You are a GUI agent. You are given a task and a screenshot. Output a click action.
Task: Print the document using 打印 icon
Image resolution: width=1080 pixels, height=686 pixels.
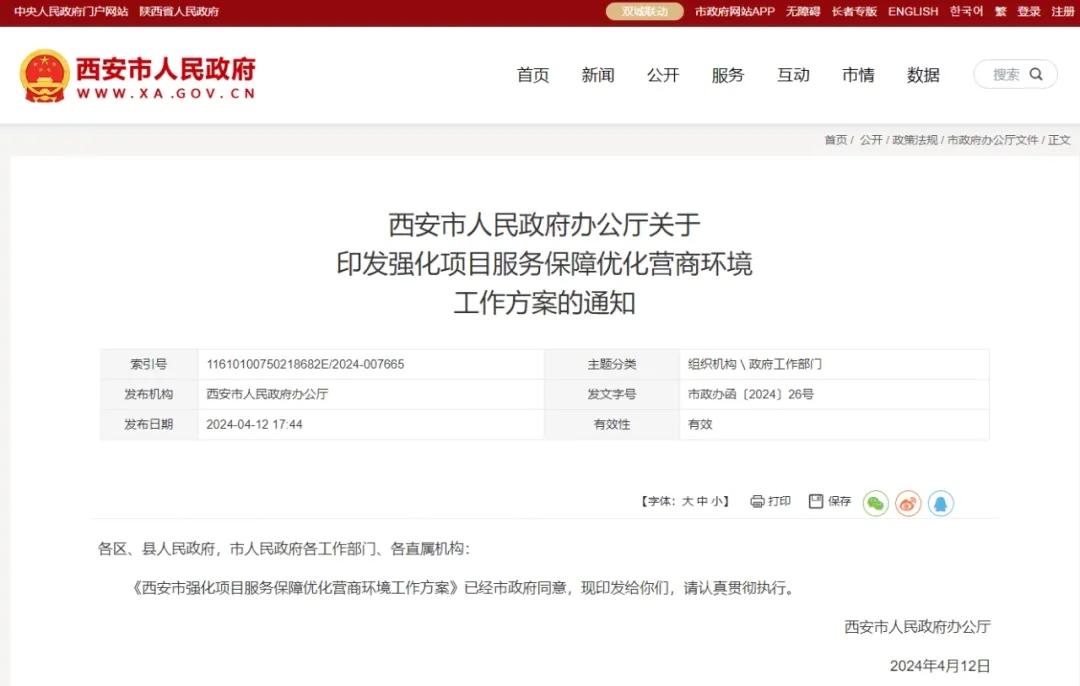pos(770,501)
